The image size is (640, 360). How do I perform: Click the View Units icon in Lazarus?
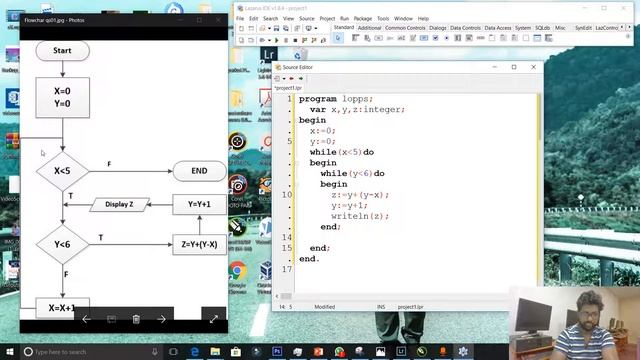pyautogui.click(x=242, y=40)
